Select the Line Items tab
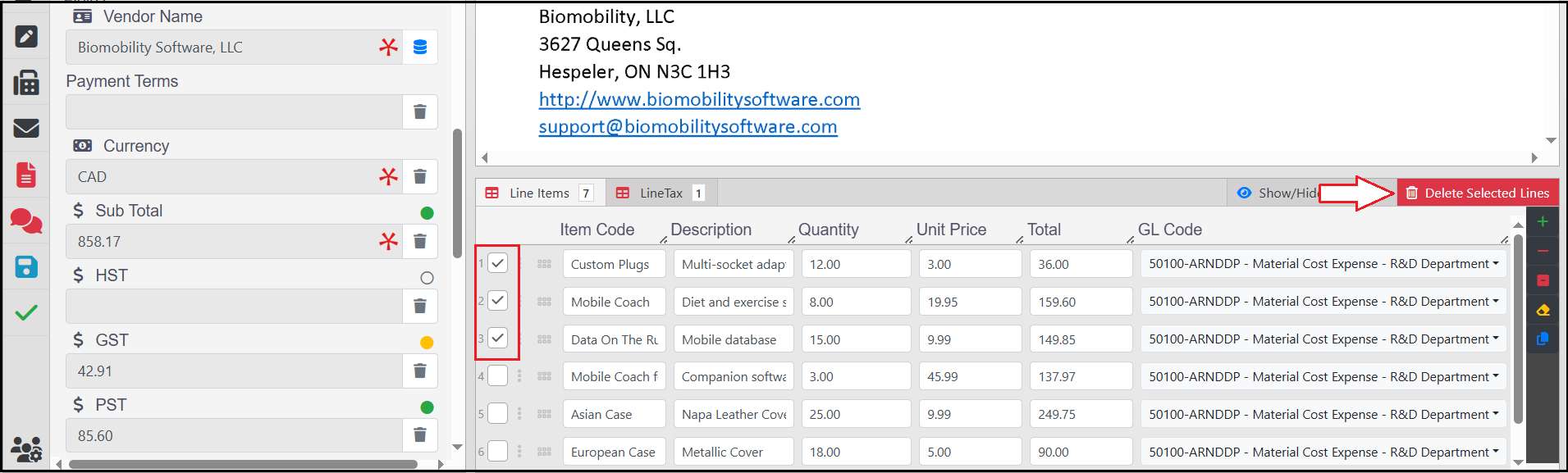This screenshot has width=1568, height=473. pos(539,193)
